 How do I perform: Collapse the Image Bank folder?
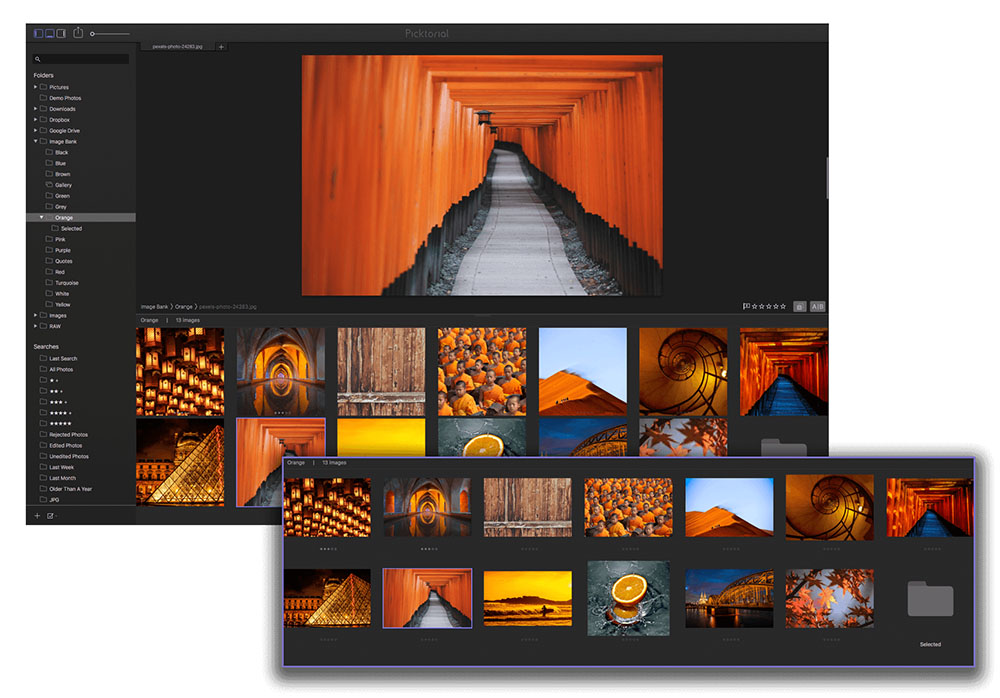35,142
